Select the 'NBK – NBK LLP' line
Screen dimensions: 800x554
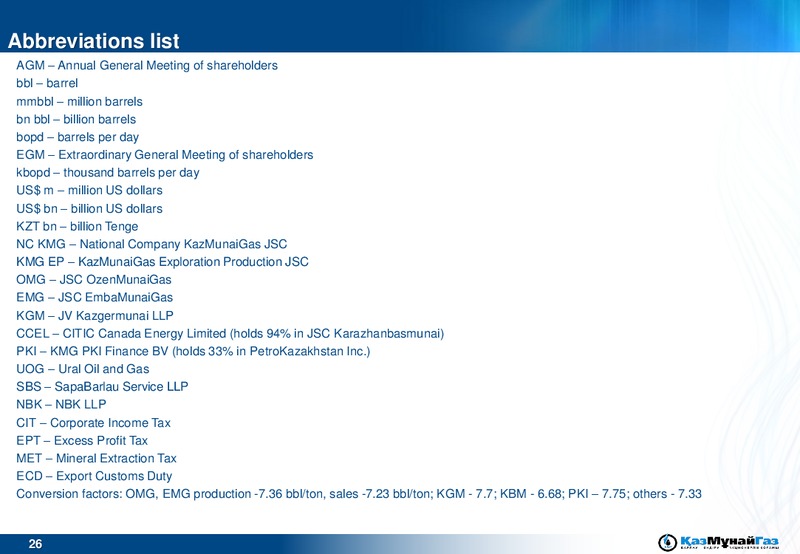pyautogui.click(x=61, y=405)
